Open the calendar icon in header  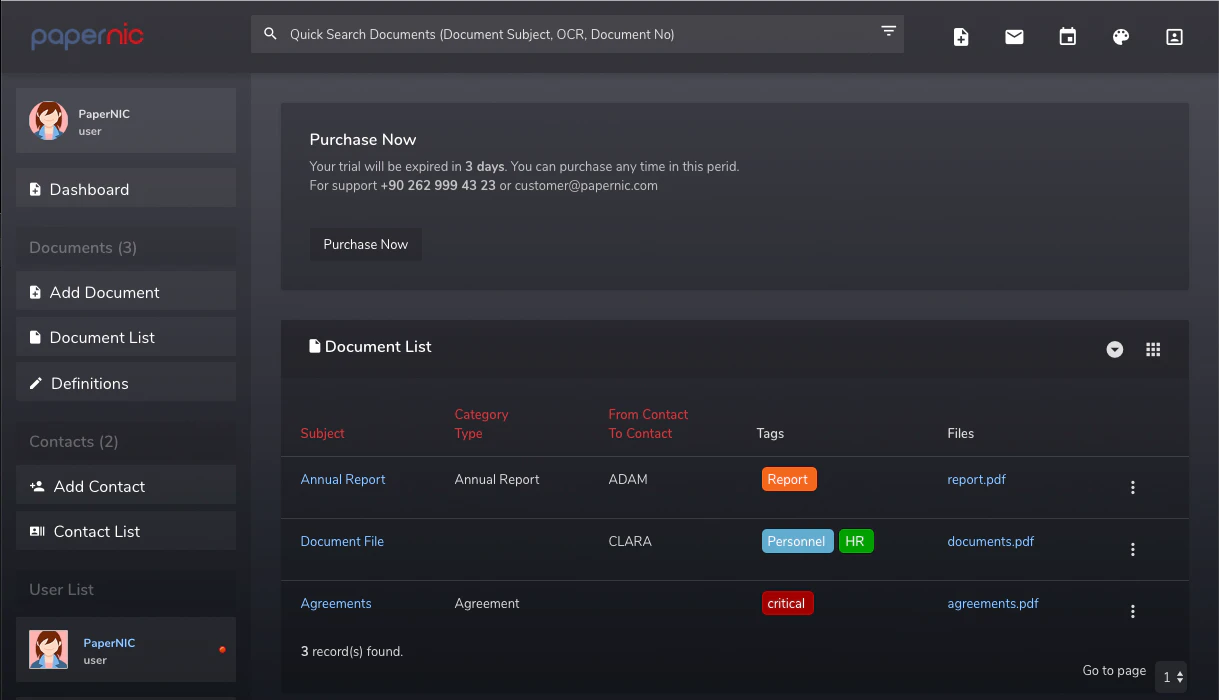1068,37
